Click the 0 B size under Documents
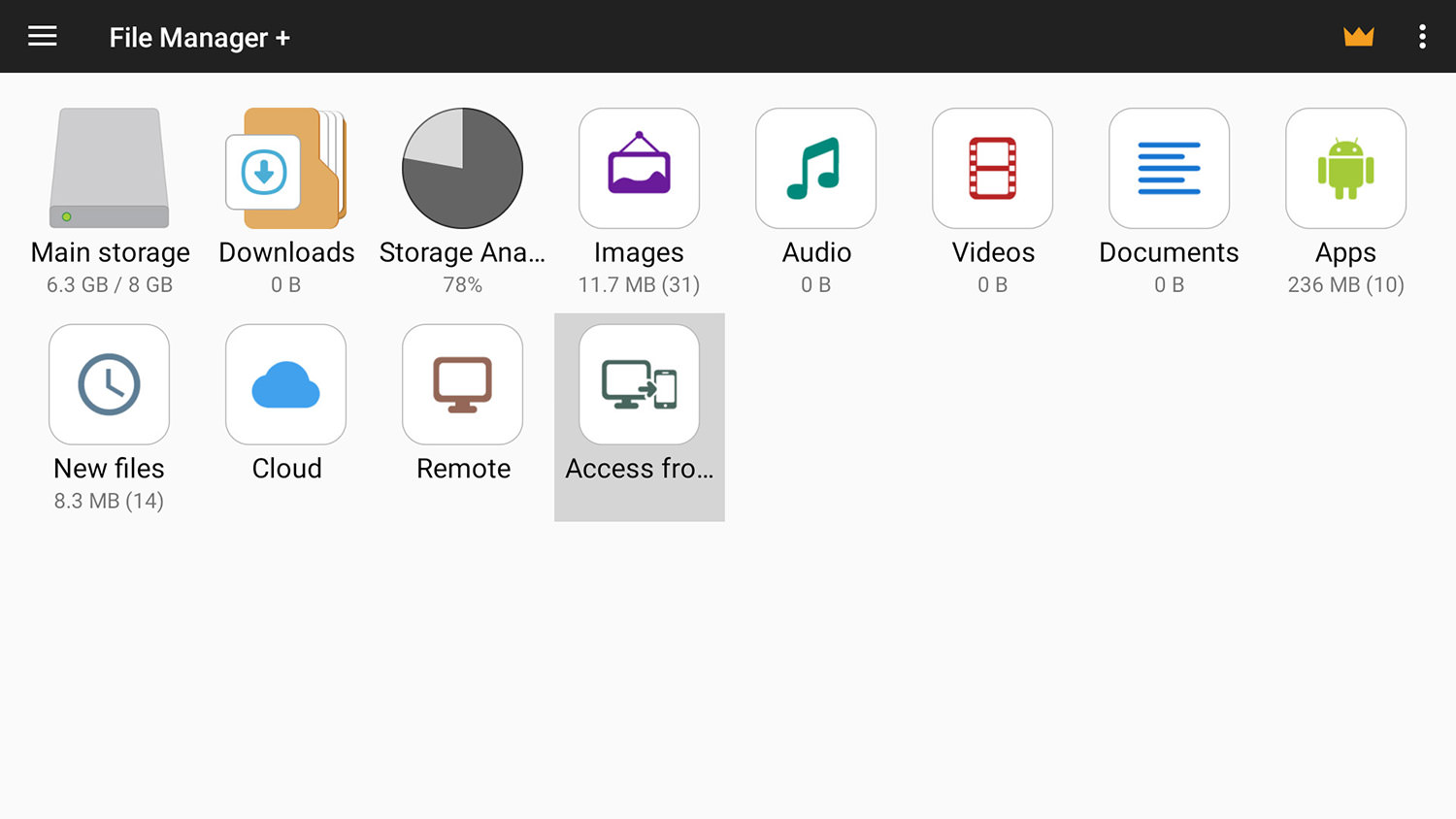The height and width of the screenshot is (819, 1456). 1170,285
